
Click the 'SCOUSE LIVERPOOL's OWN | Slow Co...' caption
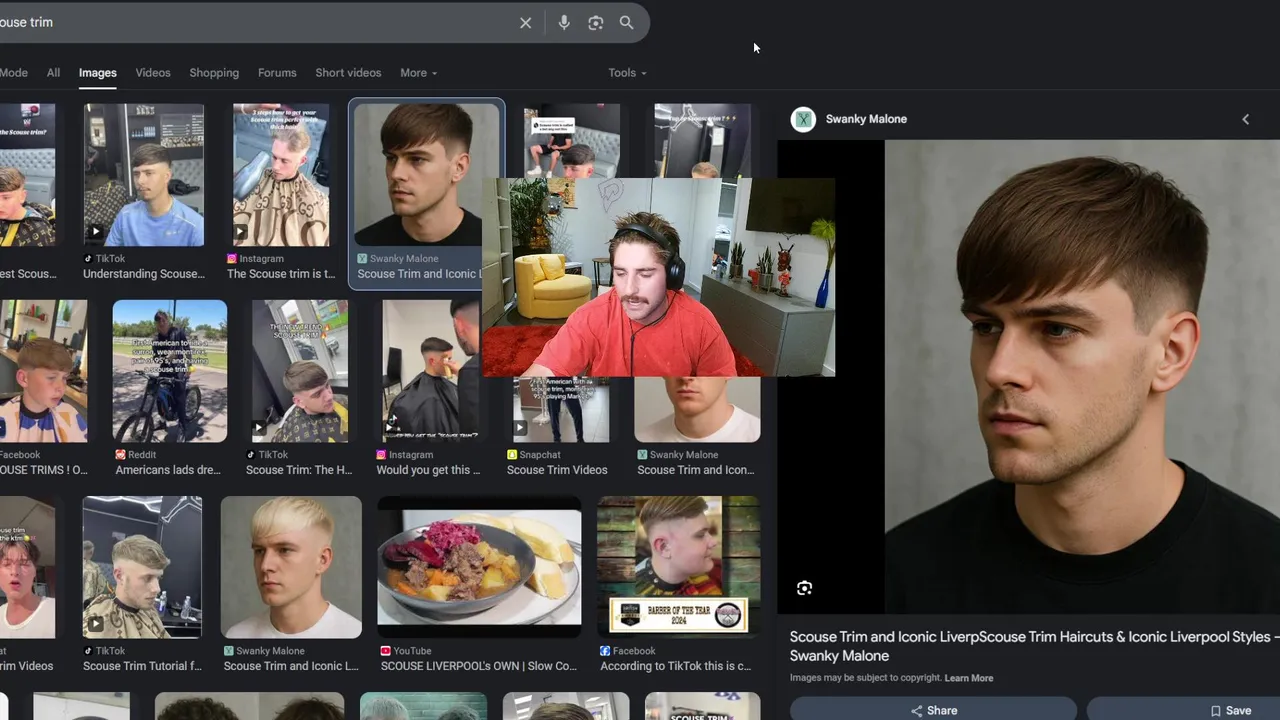pos(479,666)
